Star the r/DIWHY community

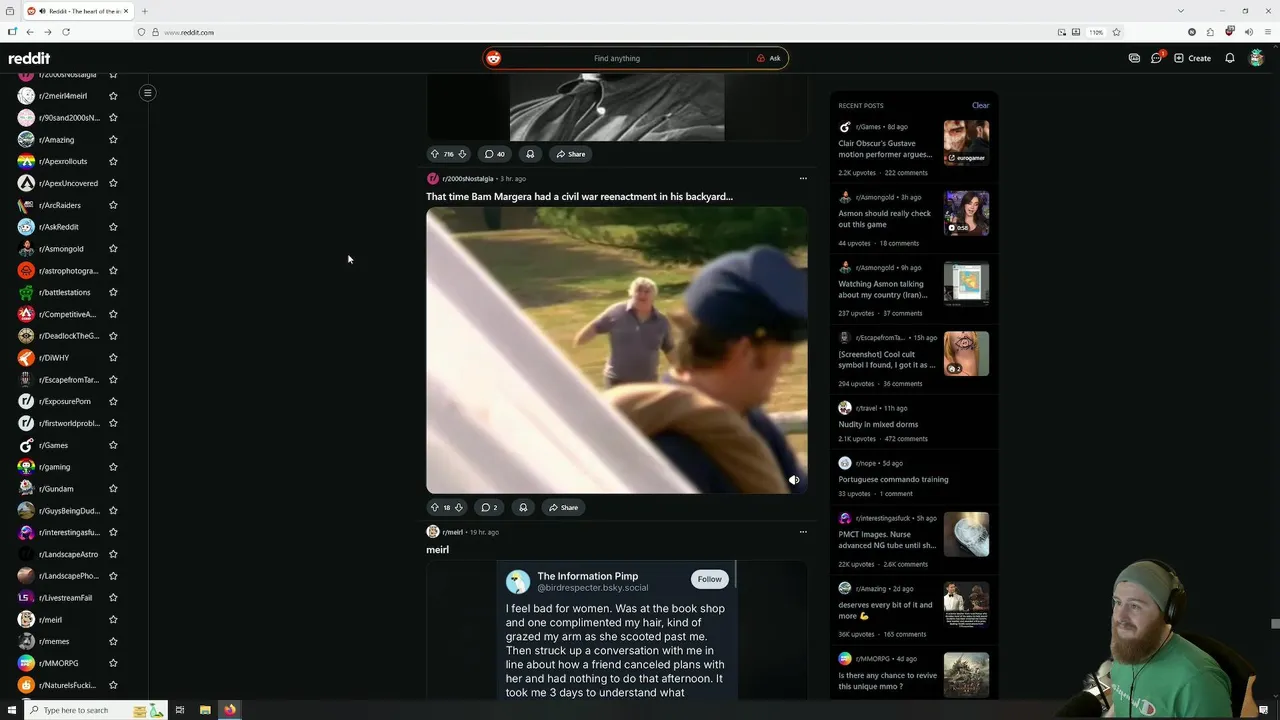[x=113, y=358]
